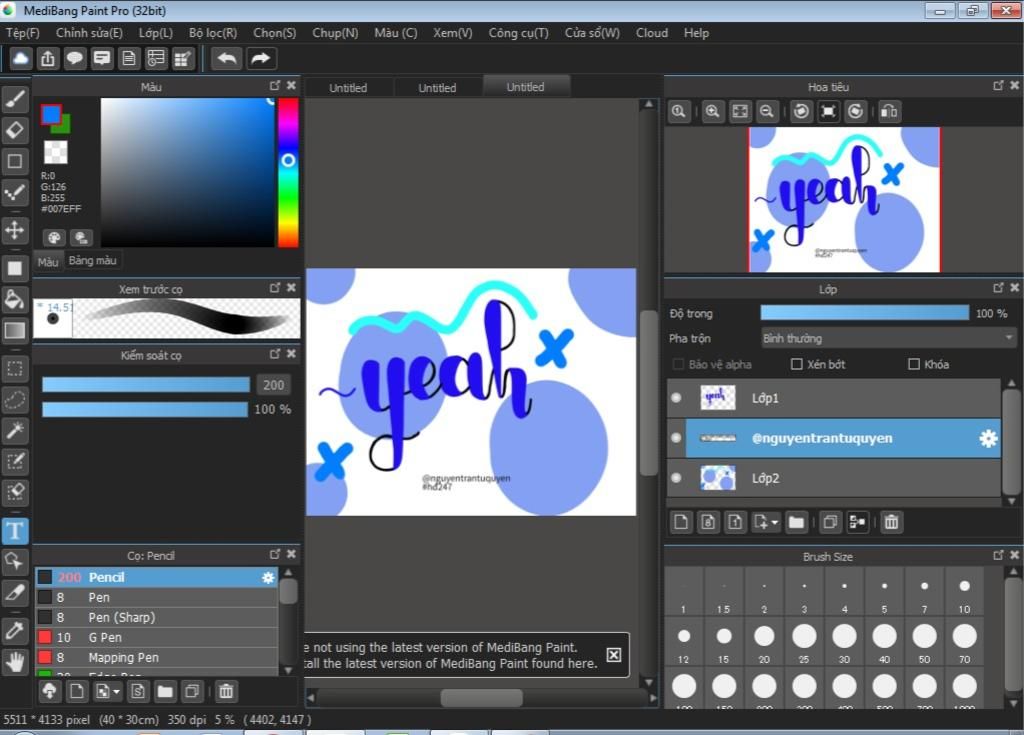The image size is (1024, 735).
Task: Select the Gradient tool
Action: [x=15, y=331]
